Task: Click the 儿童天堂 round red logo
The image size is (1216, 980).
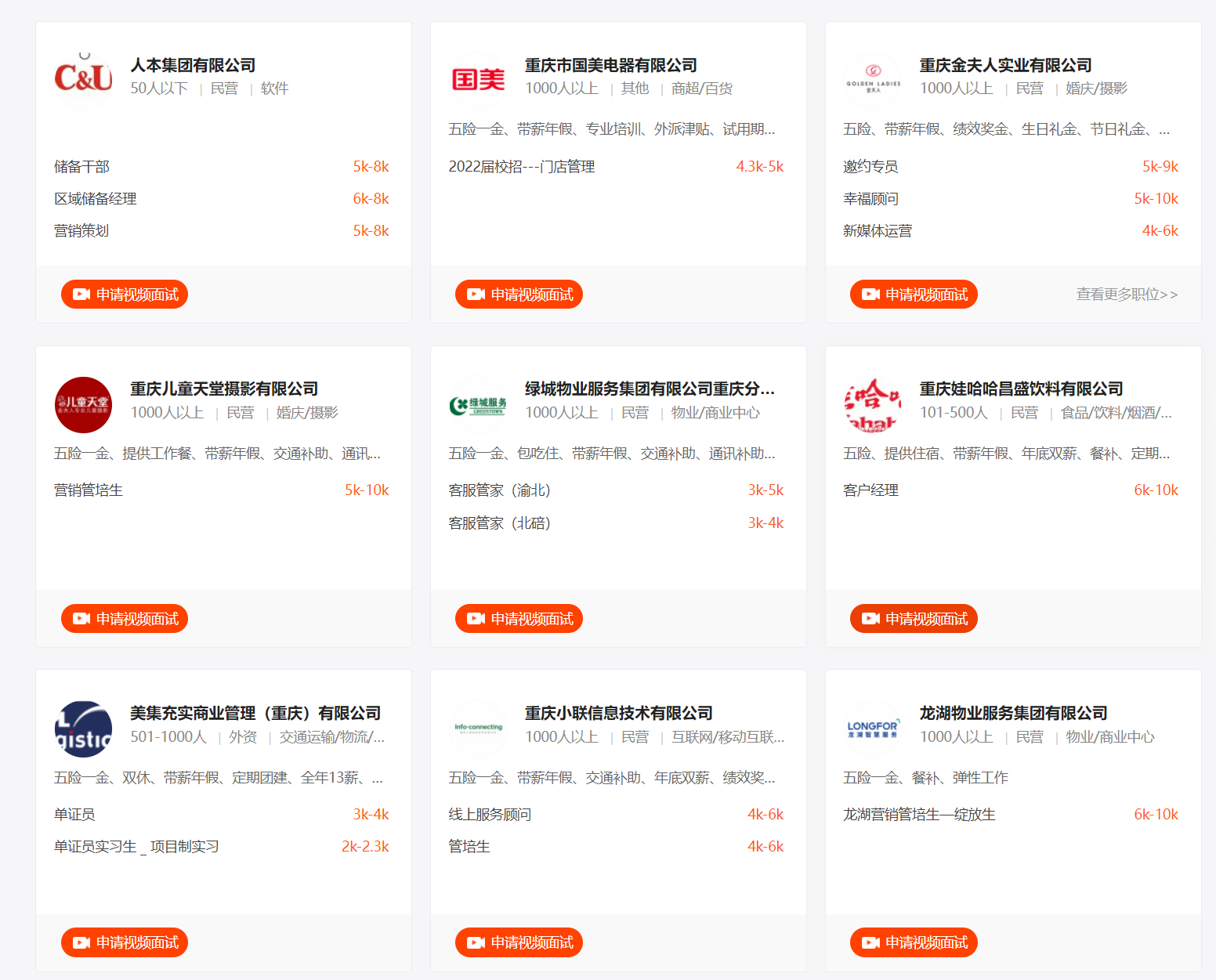Action: click(83, 404)
